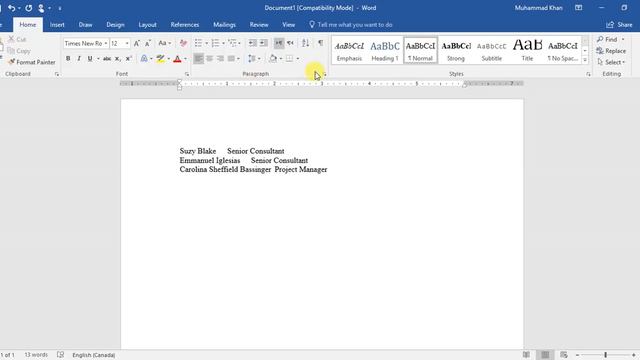Click the Replace button

(x=611, y=51)
